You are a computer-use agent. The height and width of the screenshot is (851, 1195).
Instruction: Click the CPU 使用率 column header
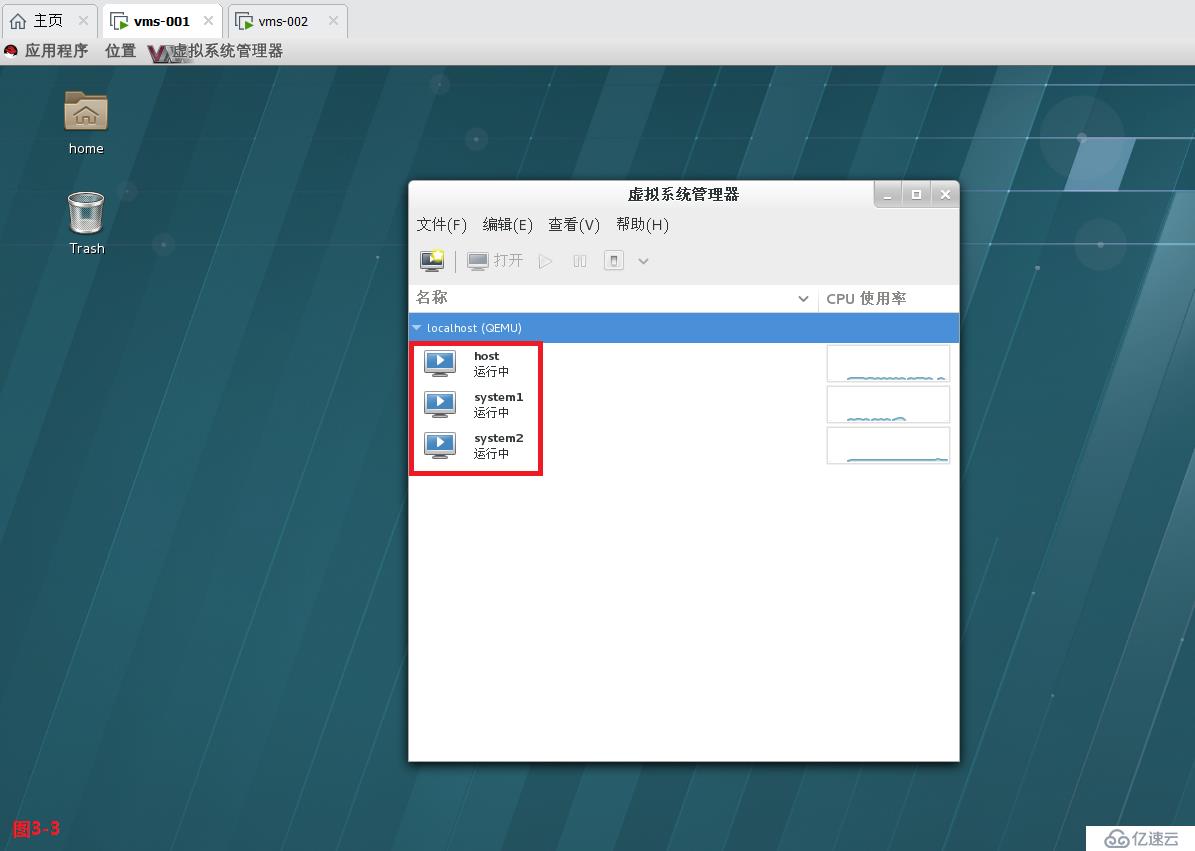[889, 298]
